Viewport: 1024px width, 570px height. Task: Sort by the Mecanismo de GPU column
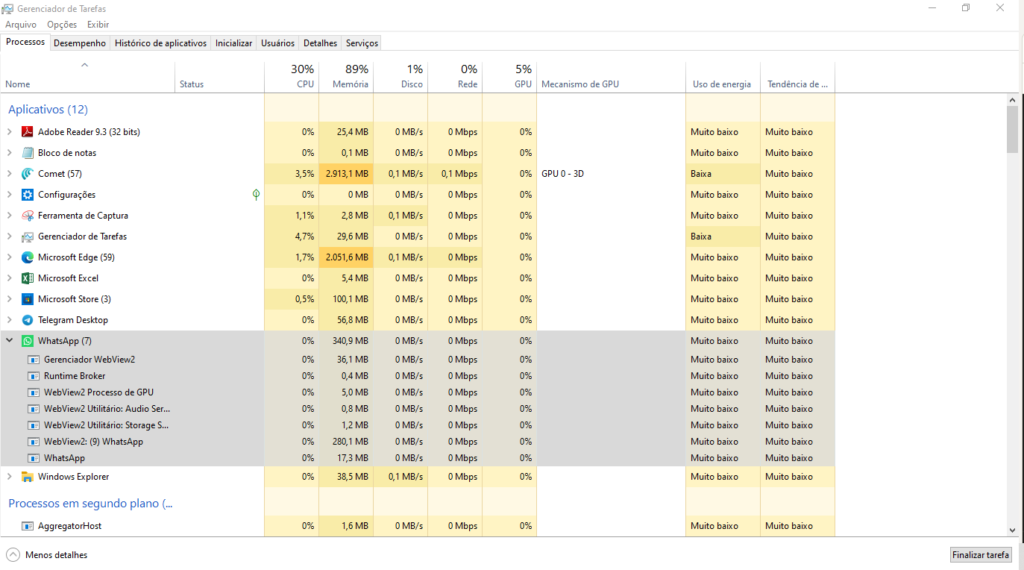611,77
